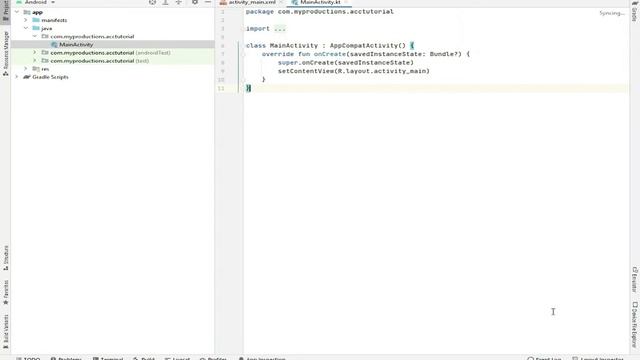Expand the androidTest package node

(x=35, y=53)
